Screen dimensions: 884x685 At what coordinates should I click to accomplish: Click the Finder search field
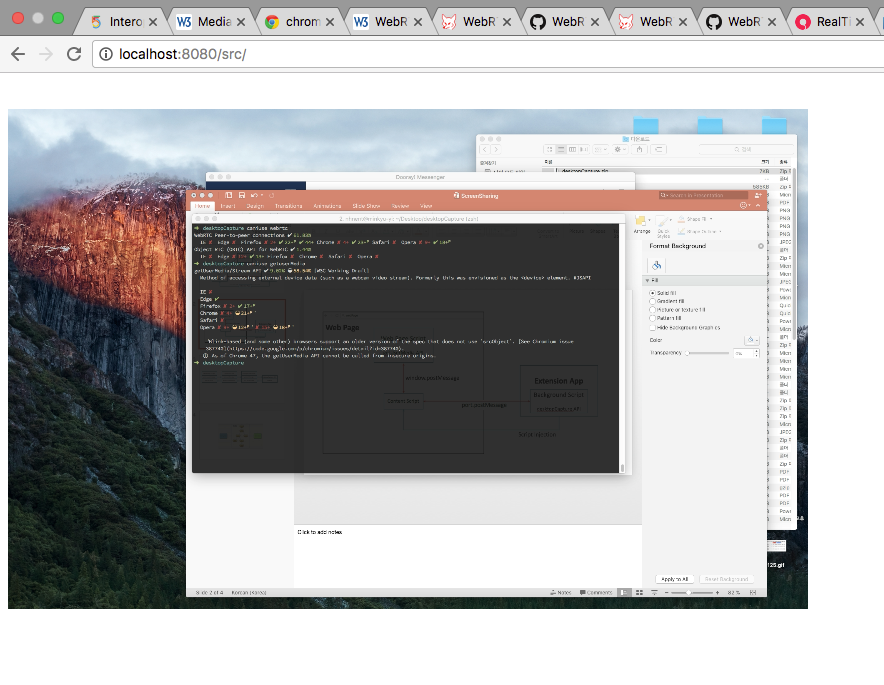[744, 149]
